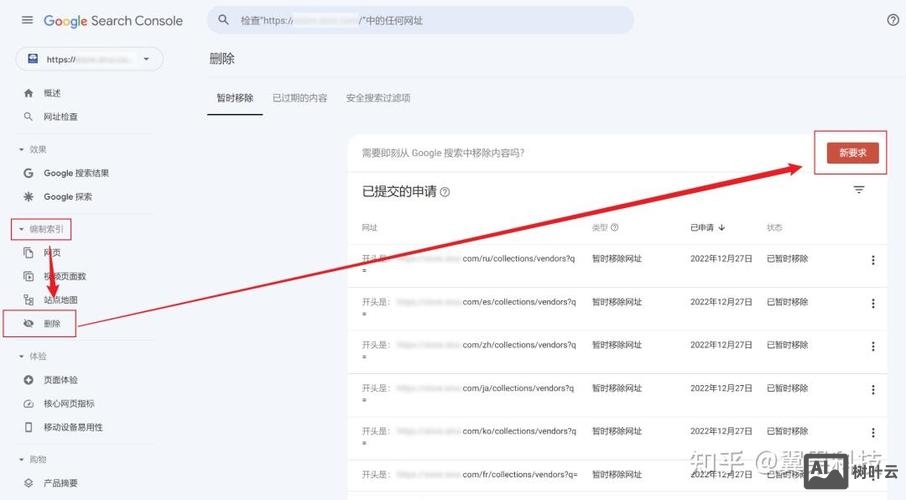
Task: Click help icon beside 类型 column header
Action: [x=615, y=227]
